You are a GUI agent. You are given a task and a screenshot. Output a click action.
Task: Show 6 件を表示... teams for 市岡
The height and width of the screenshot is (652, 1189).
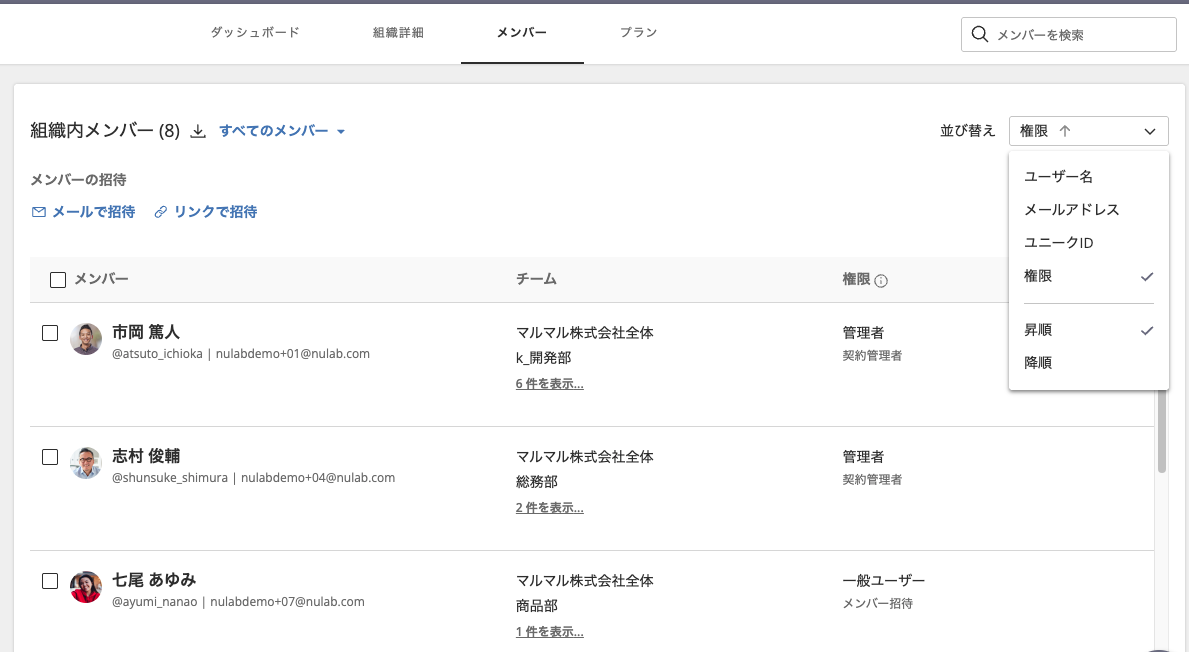(550, 384)
